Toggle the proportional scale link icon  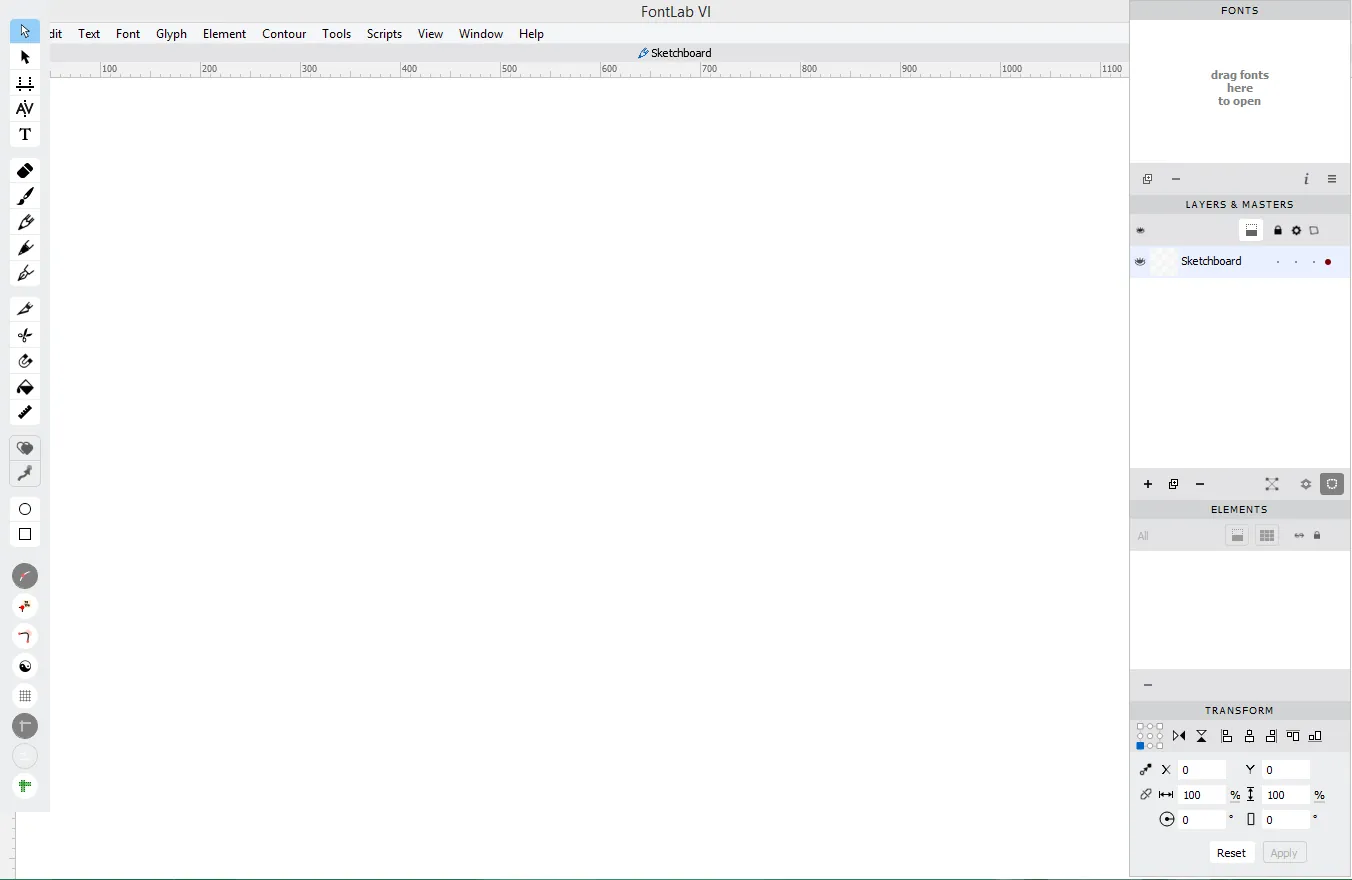click(x=1146, y=795)
